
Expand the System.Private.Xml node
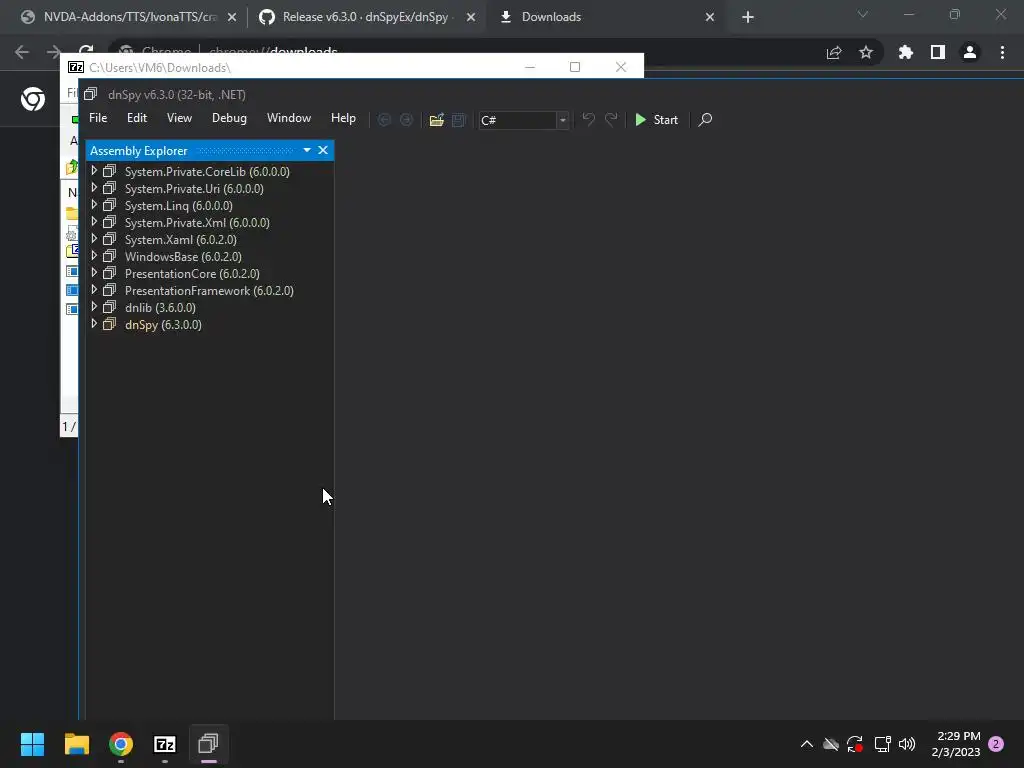point(94,222)
